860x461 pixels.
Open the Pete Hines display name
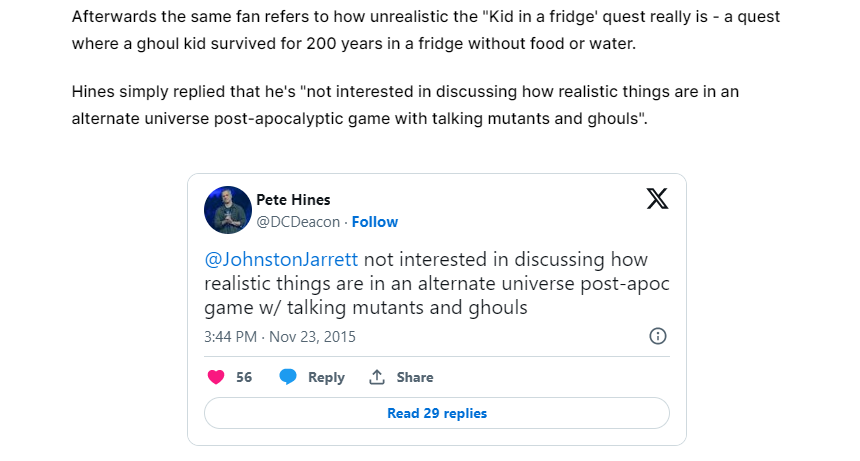(293, 200)
